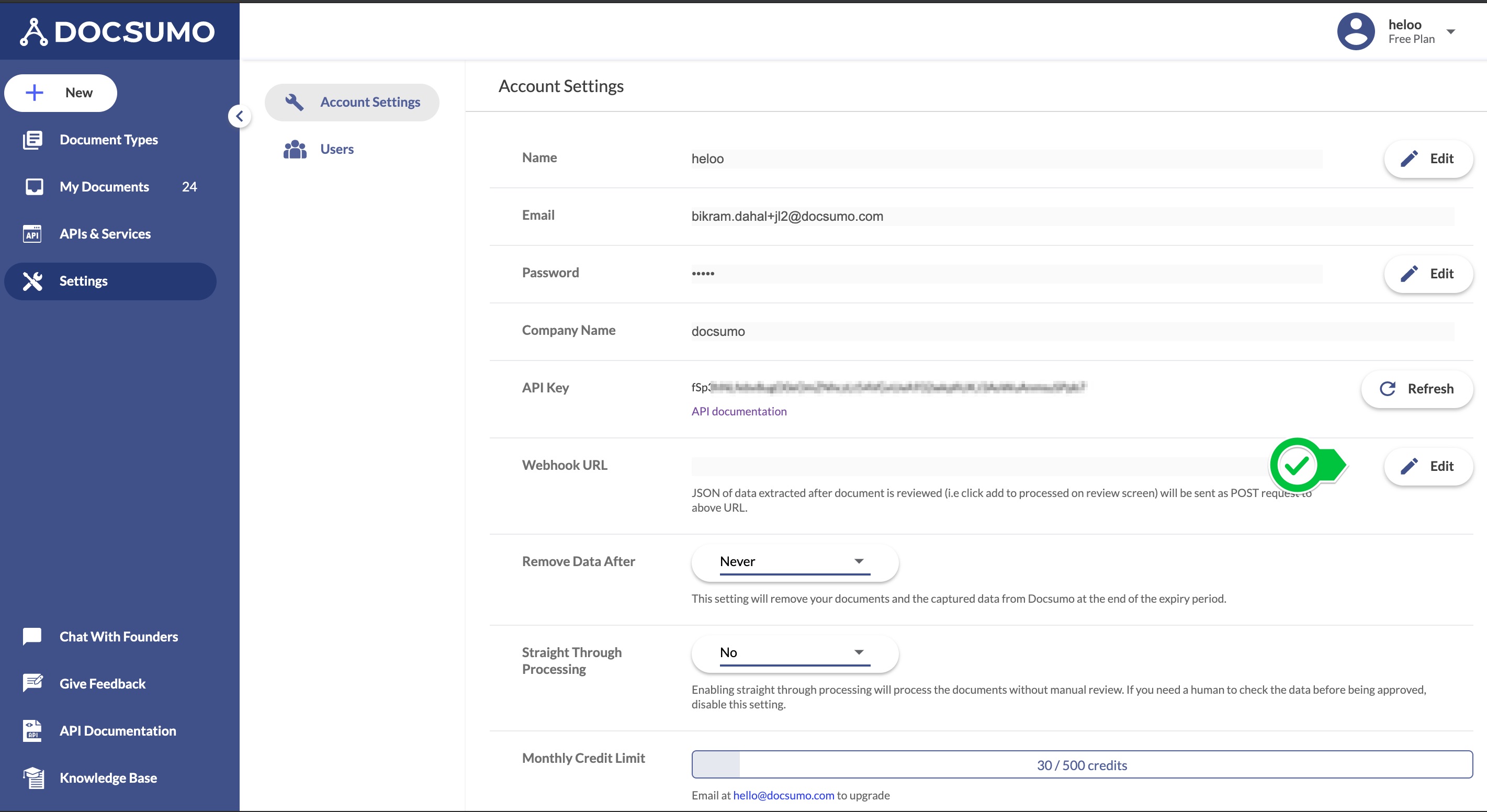
Task: Click the pencil icon in Name row
Action: tap(1409, 159)
